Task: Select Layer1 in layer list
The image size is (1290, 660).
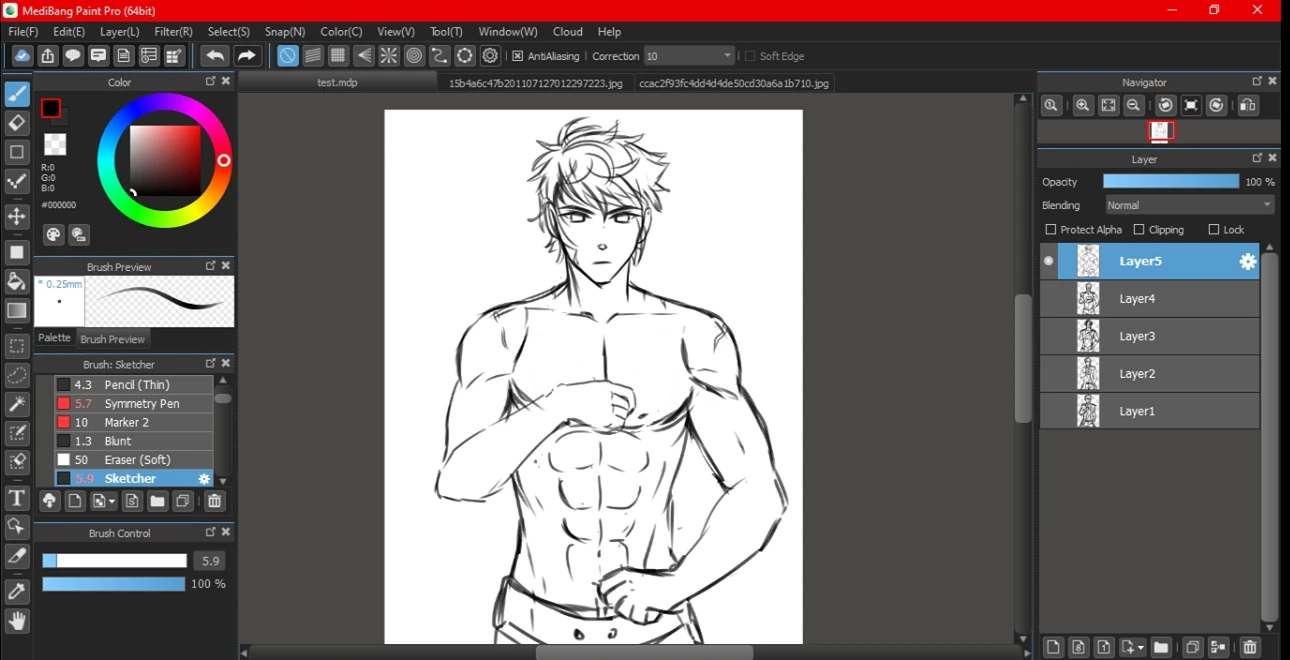Action: 1150,411
